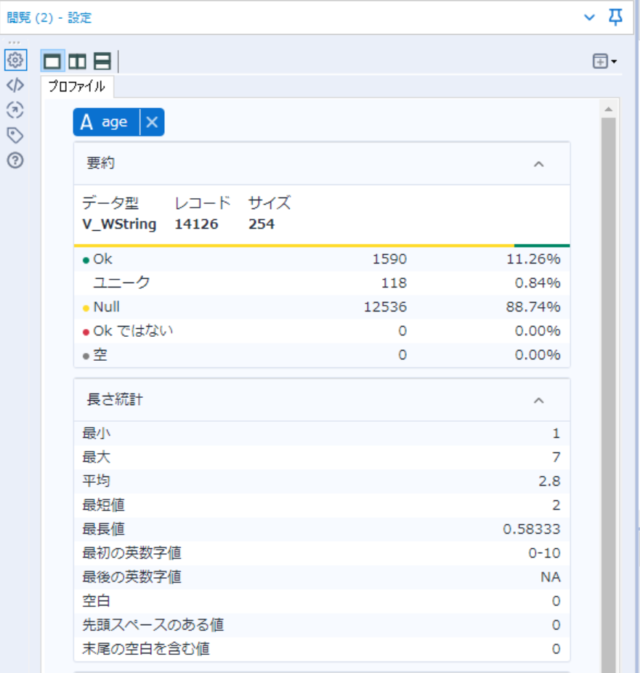This screenshot has width=640, height=673.
Task: Select the age field chip
Action: pyautogui.click(x=106, y=122)
